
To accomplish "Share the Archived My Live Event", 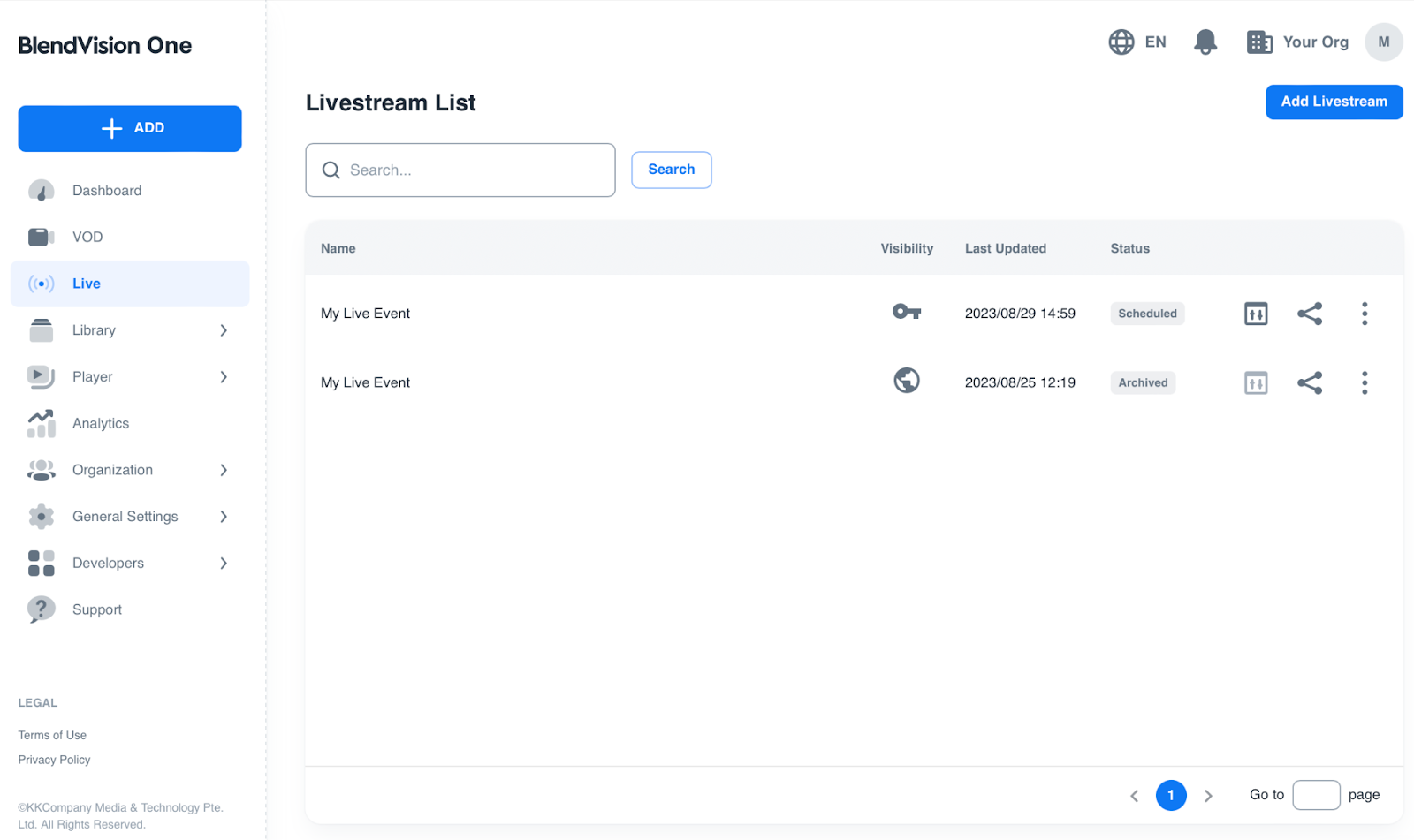I will pyautogui.click(x=1309, y=382).
